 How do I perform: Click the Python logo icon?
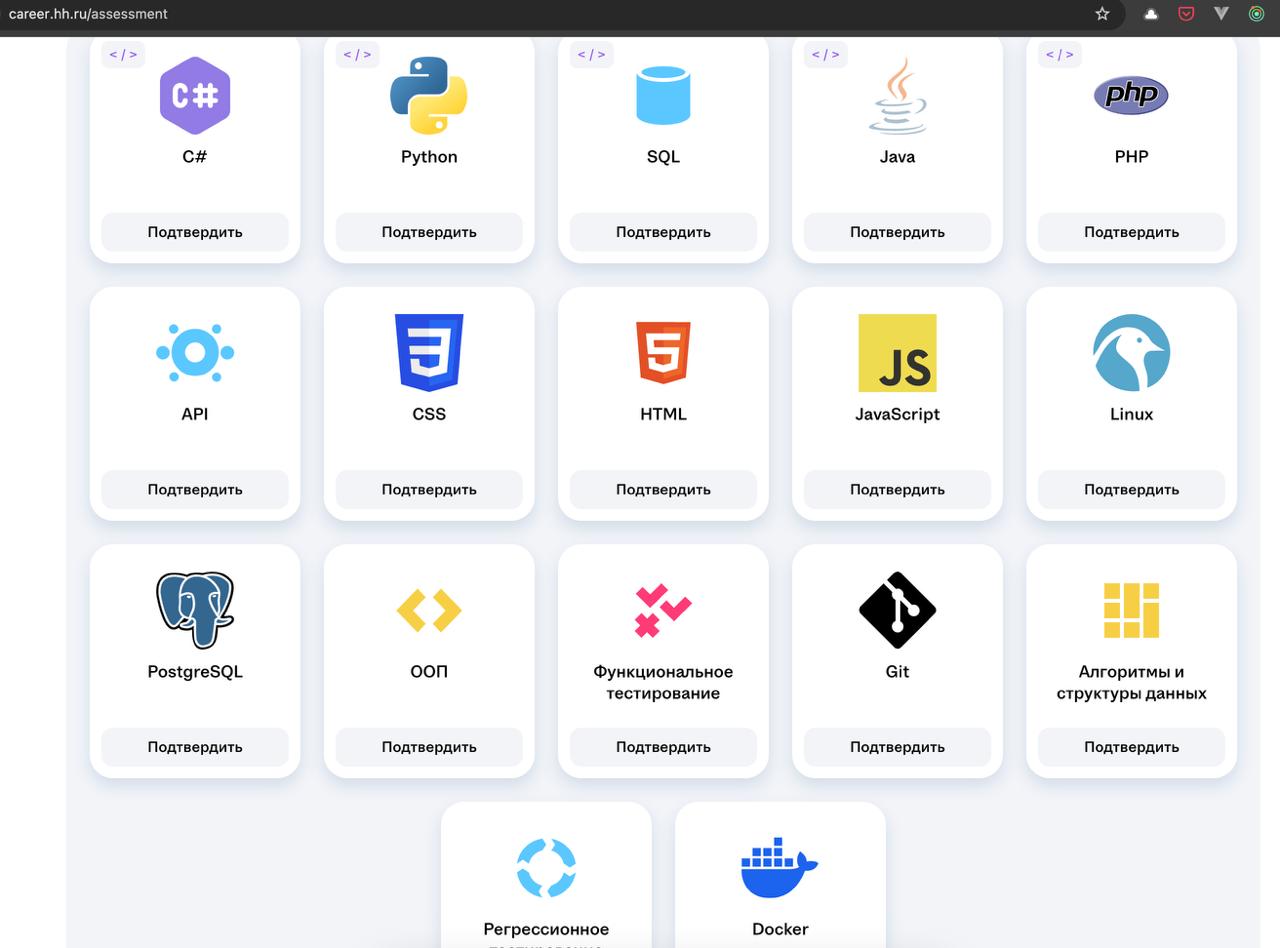tap(429, 95)
